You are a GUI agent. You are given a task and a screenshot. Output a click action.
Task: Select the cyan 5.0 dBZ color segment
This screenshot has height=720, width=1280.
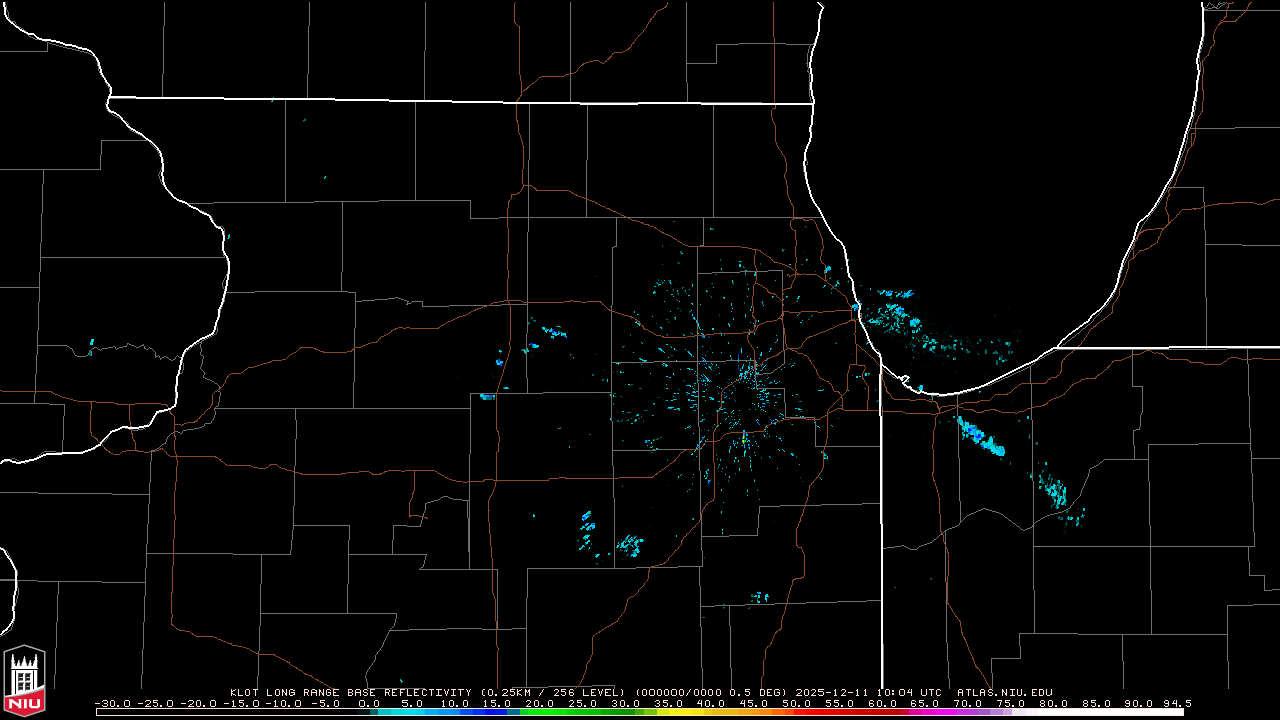(412, 712)
